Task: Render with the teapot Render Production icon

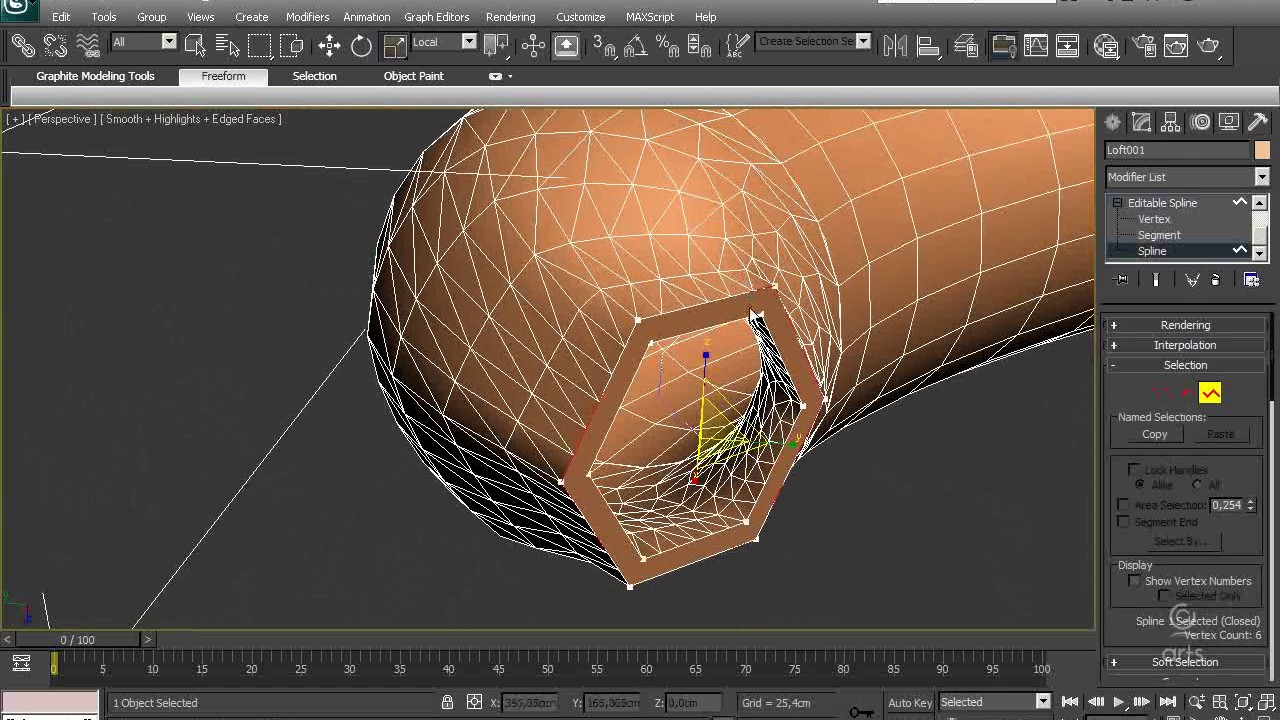Action: (1209, 44)
